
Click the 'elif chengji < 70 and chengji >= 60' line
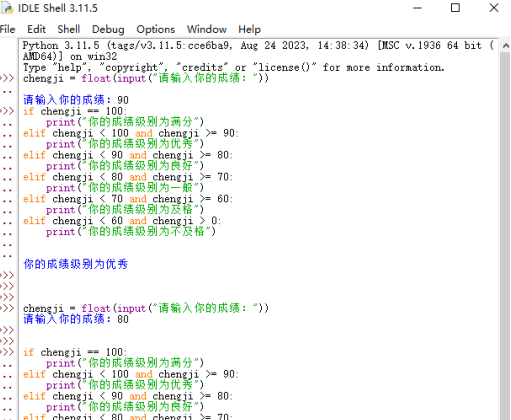[x=128, y=199]
